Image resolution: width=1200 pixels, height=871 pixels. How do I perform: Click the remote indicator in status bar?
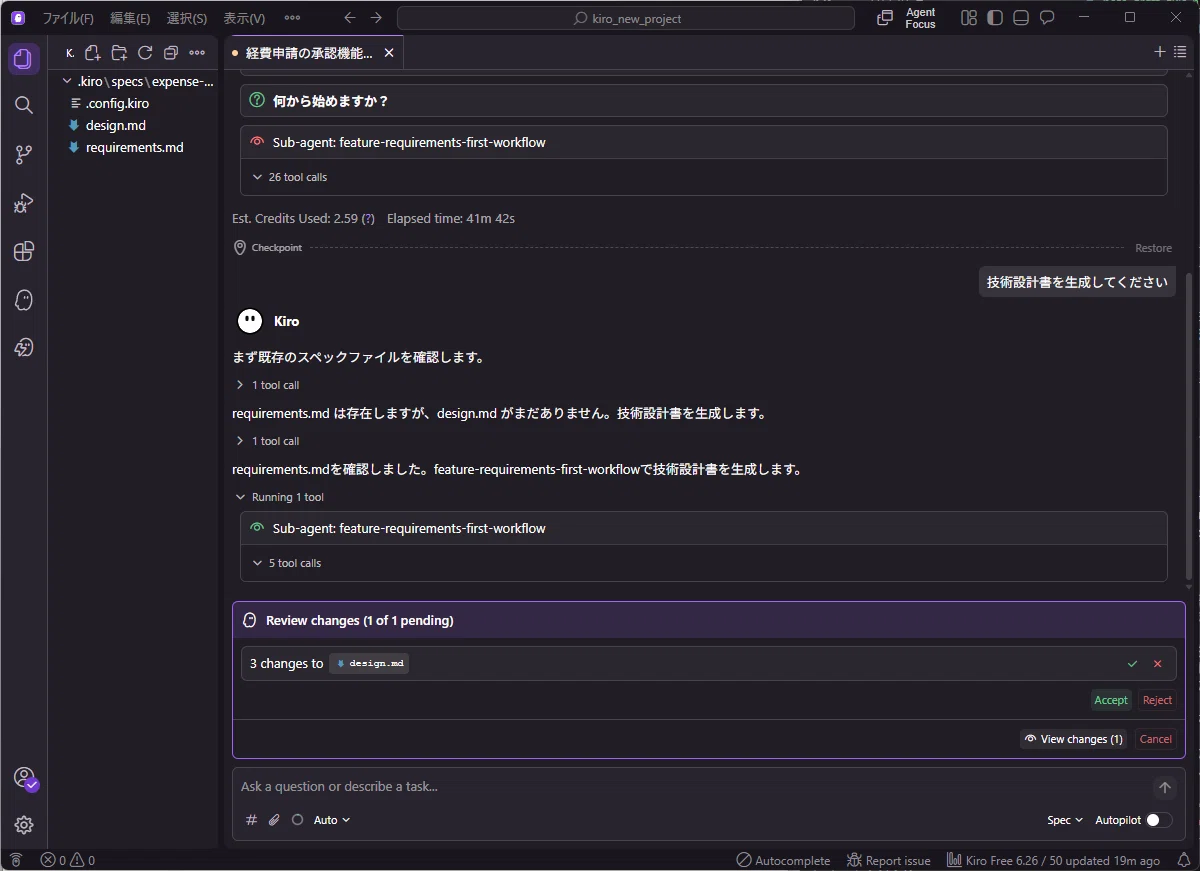15,860
